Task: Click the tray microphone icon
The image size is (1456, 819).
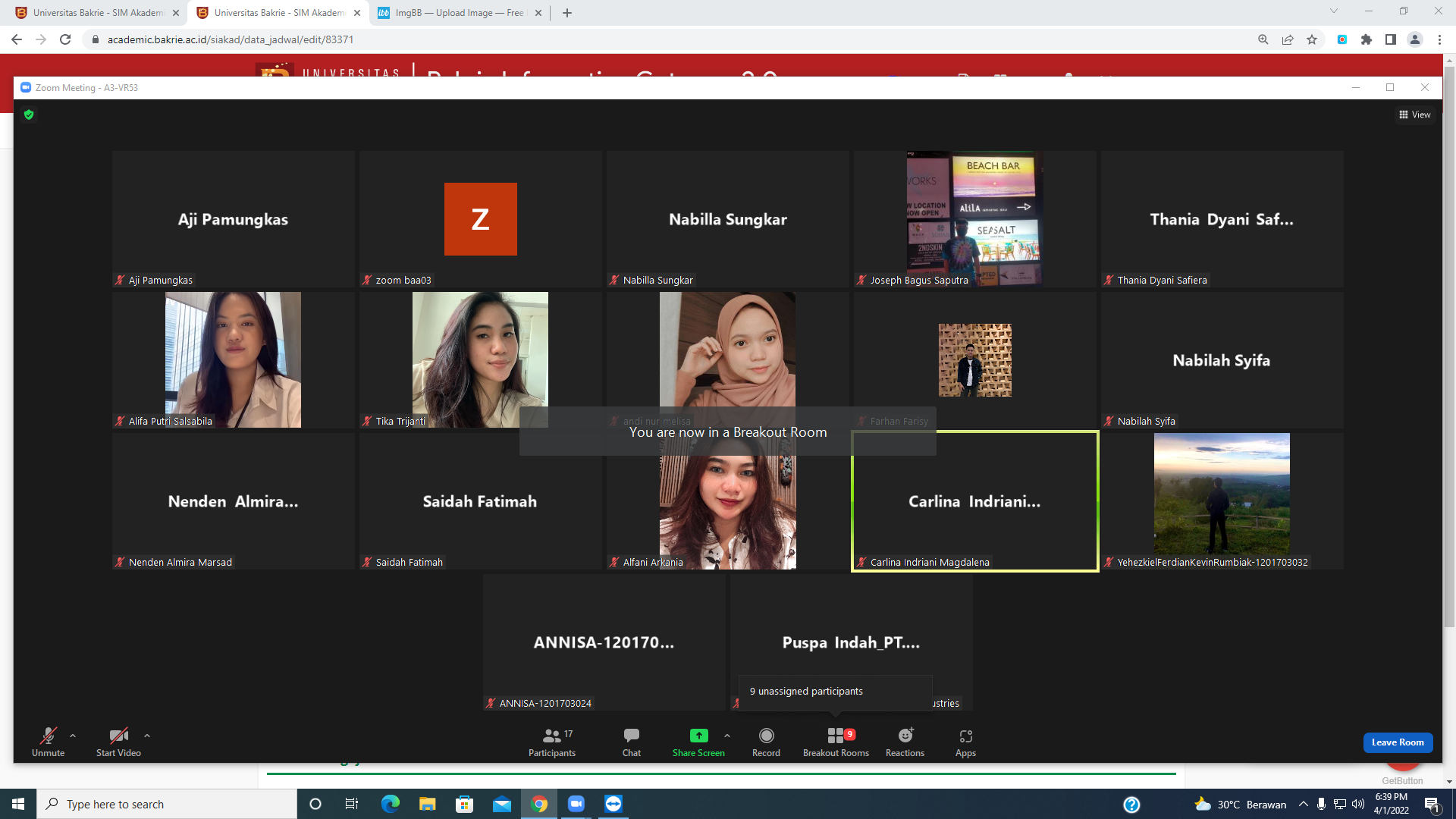Action: coord(1321,804)
